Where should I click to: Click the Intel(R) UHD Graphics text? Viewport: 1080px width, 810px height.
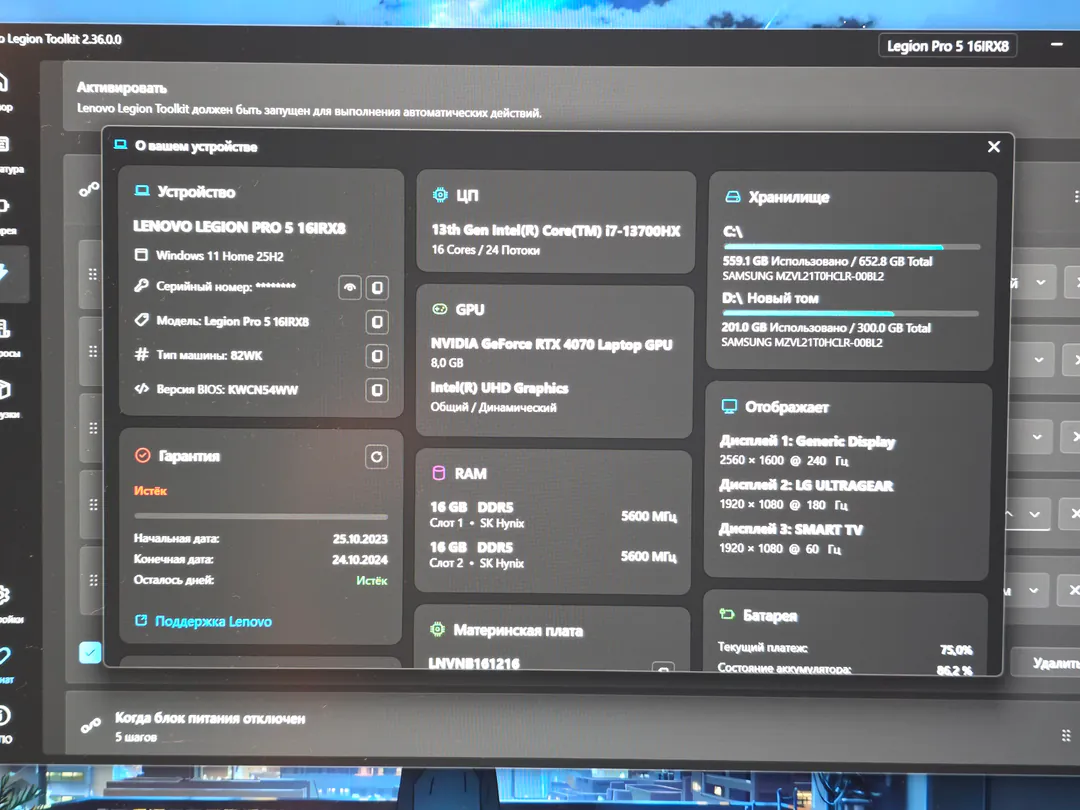(499, 388)
